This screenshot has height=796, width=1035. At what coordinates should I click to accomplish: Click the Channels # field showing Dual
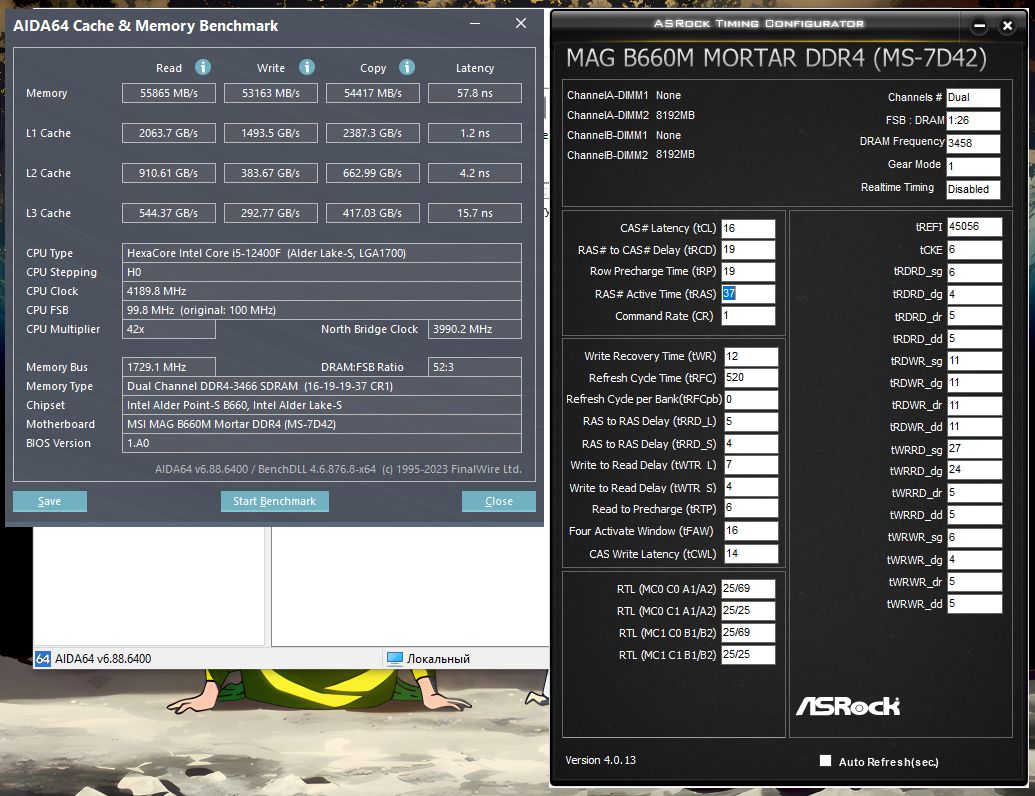coord(973,98)
